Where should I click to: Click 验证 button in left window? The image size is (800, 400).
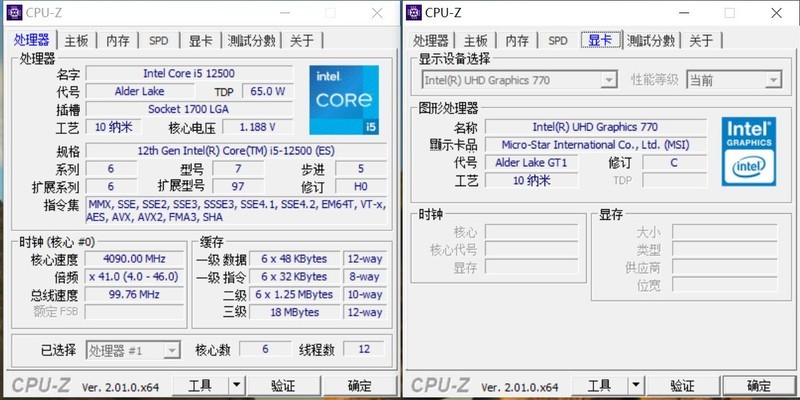coord(283,386)
